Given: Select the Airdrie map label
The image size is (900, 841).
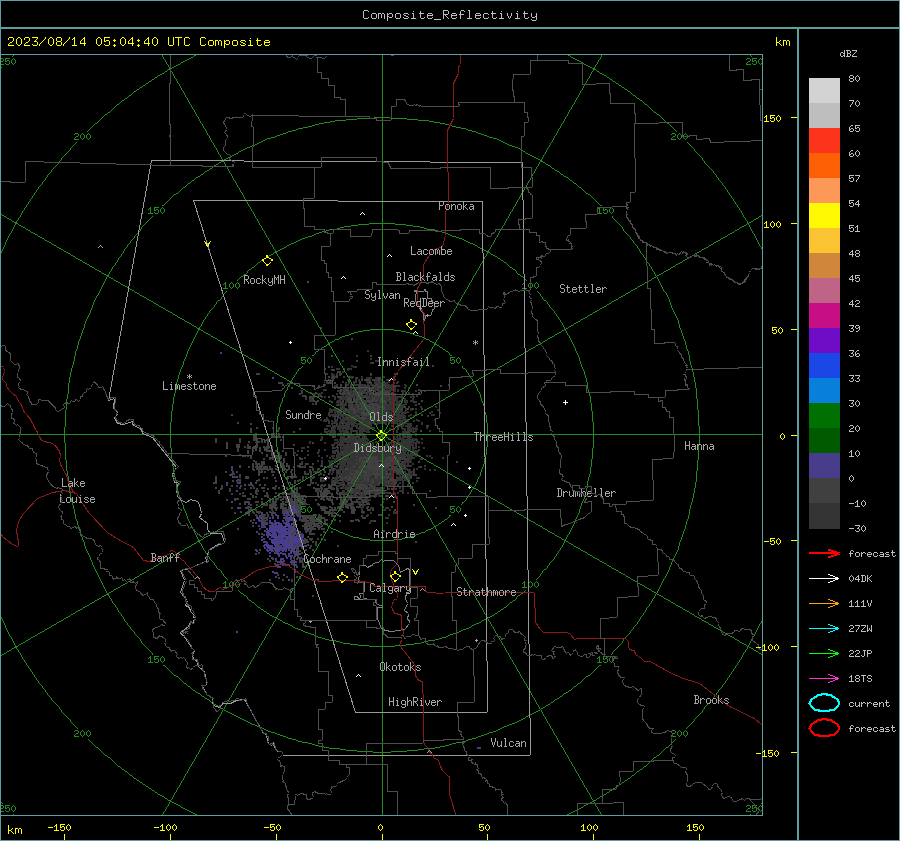Looking at the screenshot, I should 394,534.
